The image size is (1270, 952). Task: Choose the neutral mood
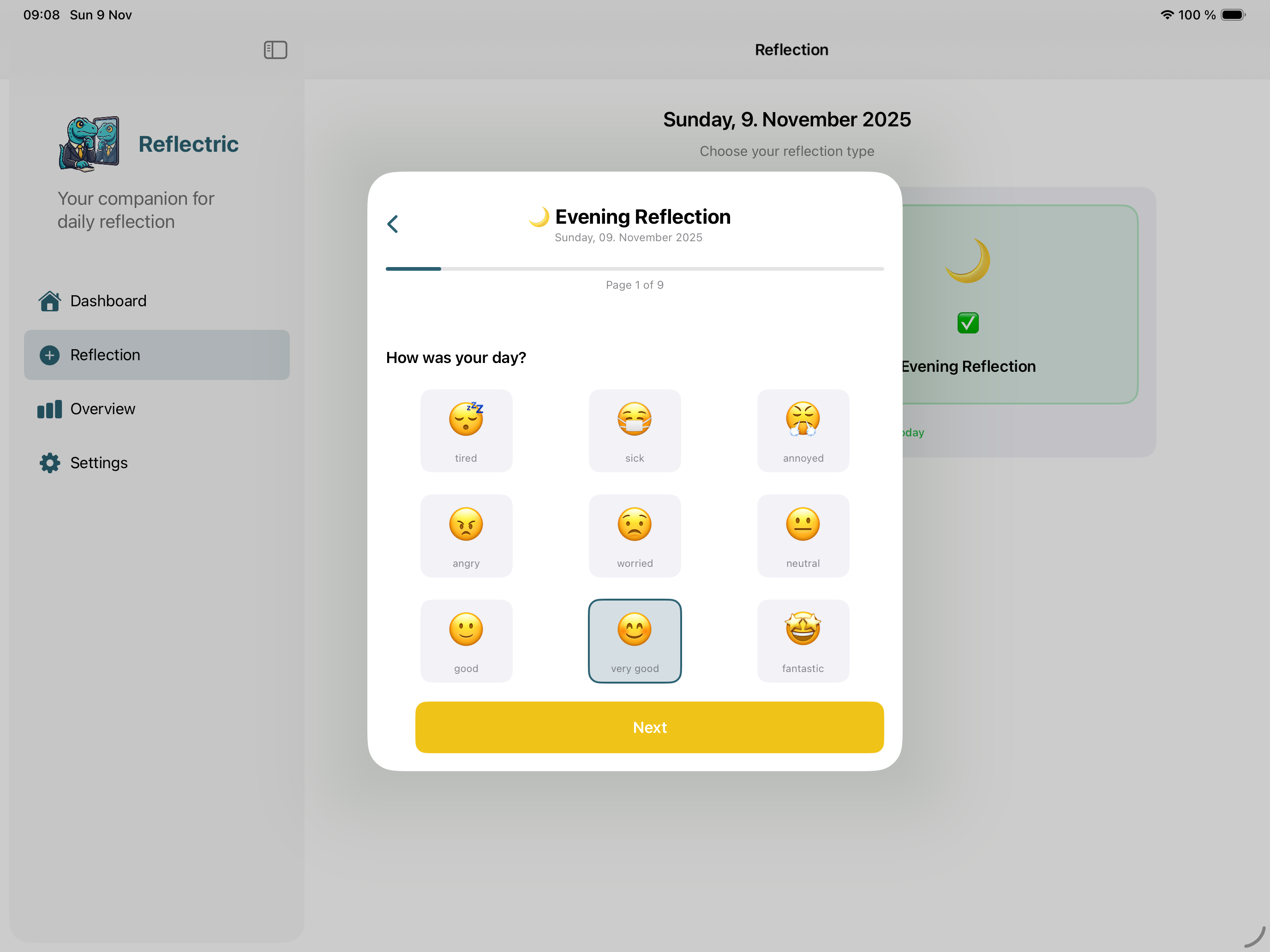click(x=803, y=535)
